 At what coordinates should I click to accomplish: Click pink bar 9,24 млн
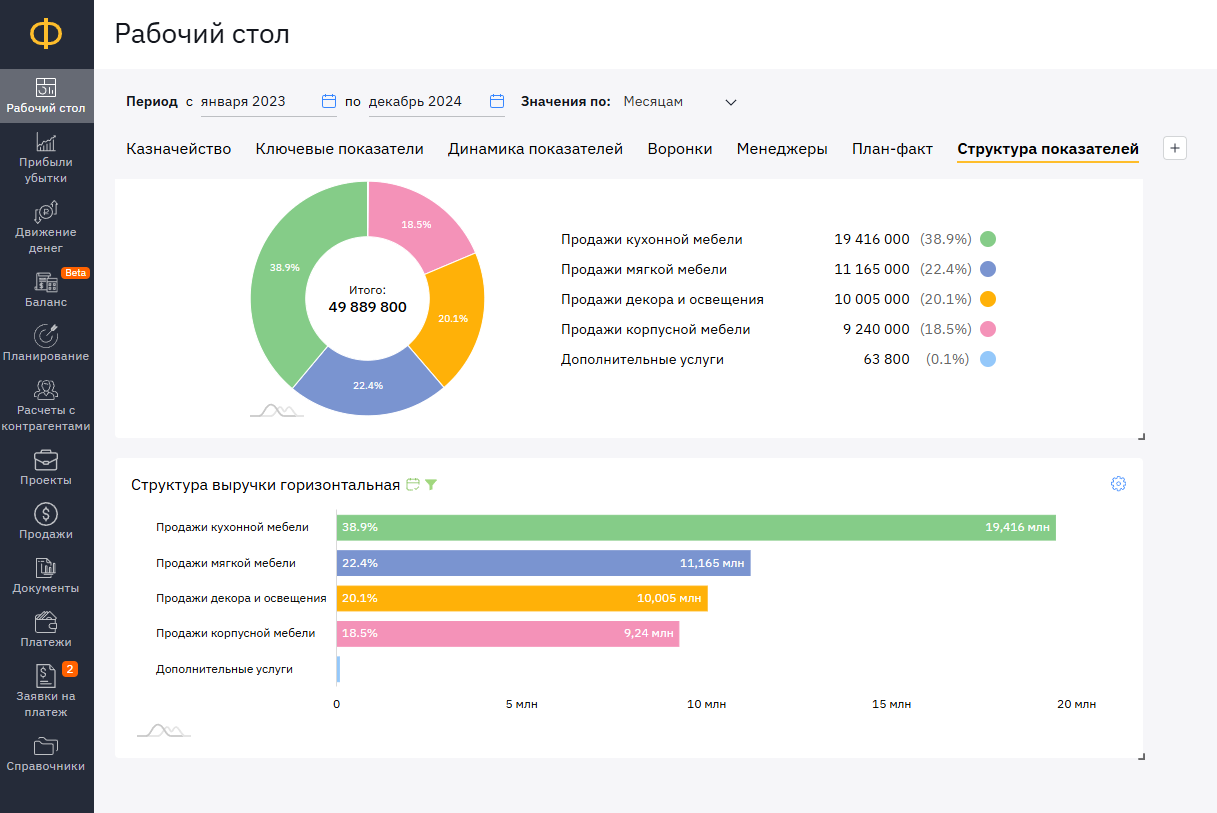pyautogui.click(x=508, y=633)
